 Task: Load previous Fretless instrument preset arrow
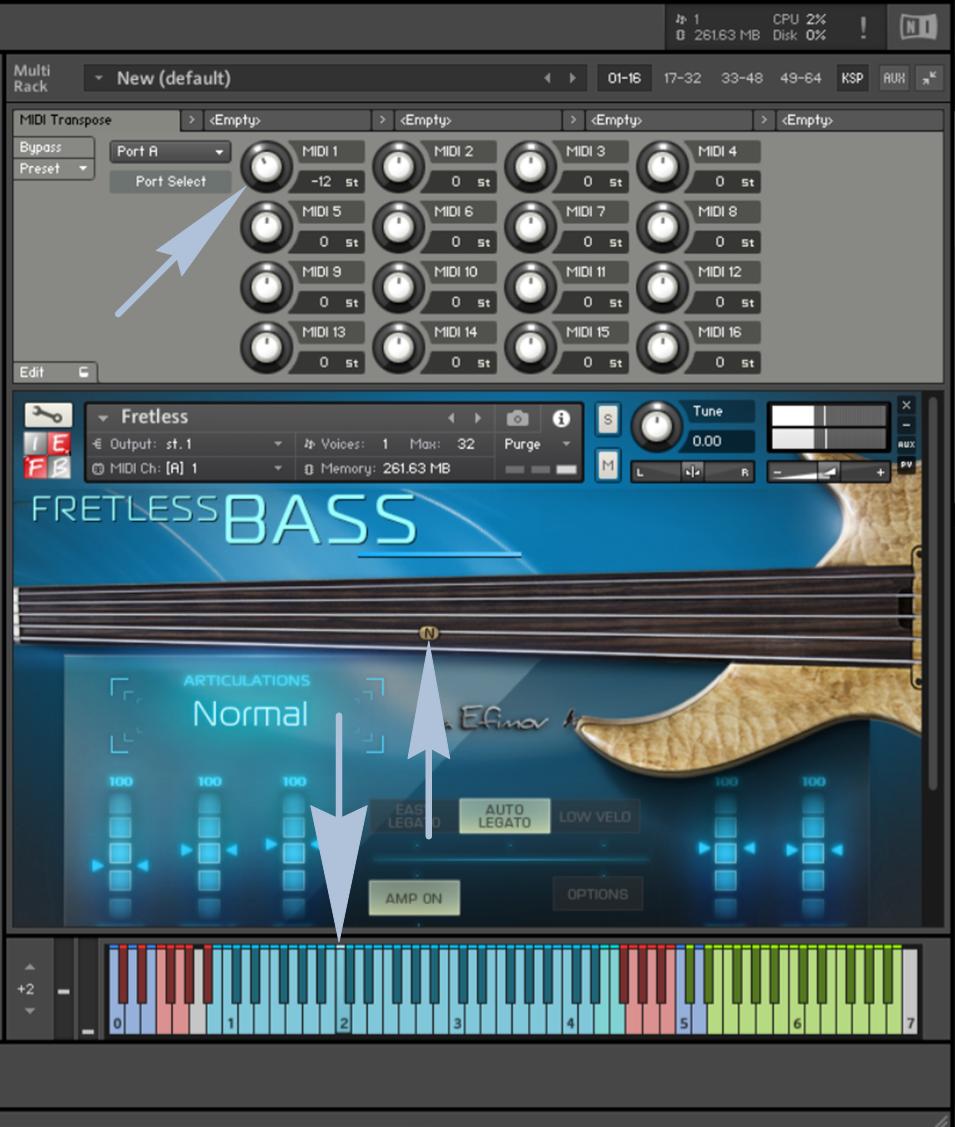point(451,418)
